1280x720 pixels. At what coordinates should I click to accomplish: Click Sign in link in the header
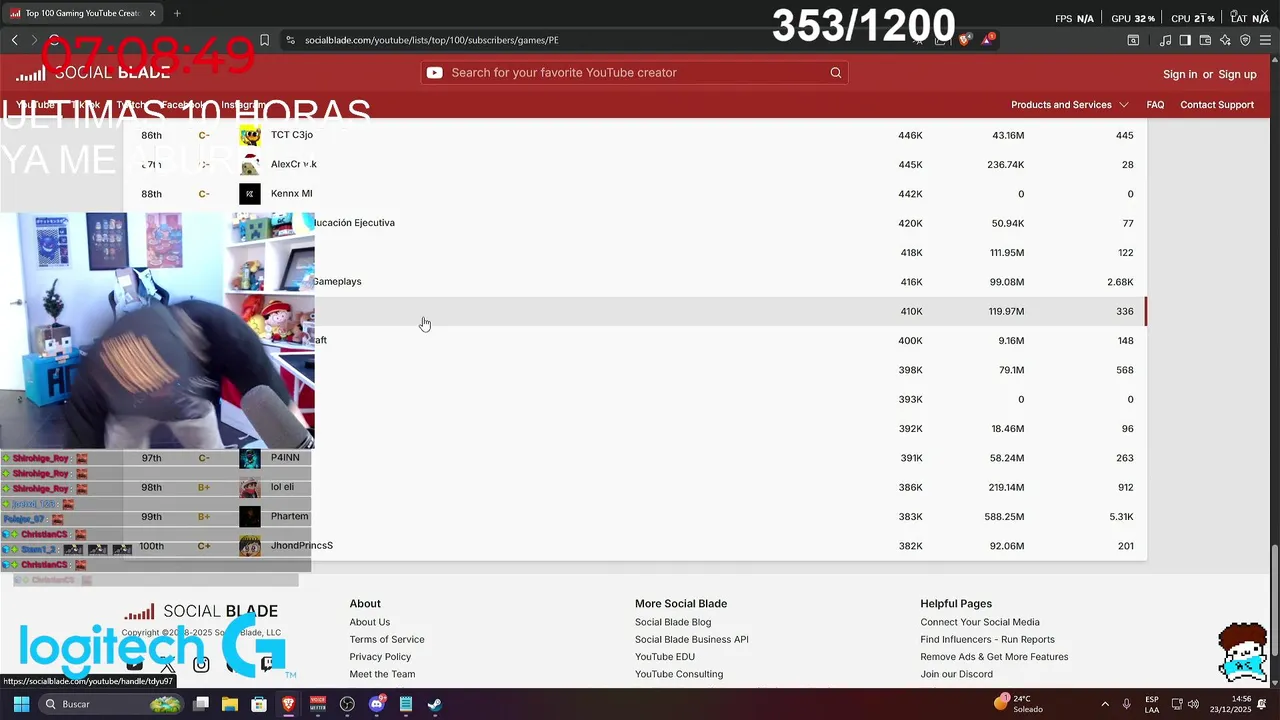pos(1180,74)
